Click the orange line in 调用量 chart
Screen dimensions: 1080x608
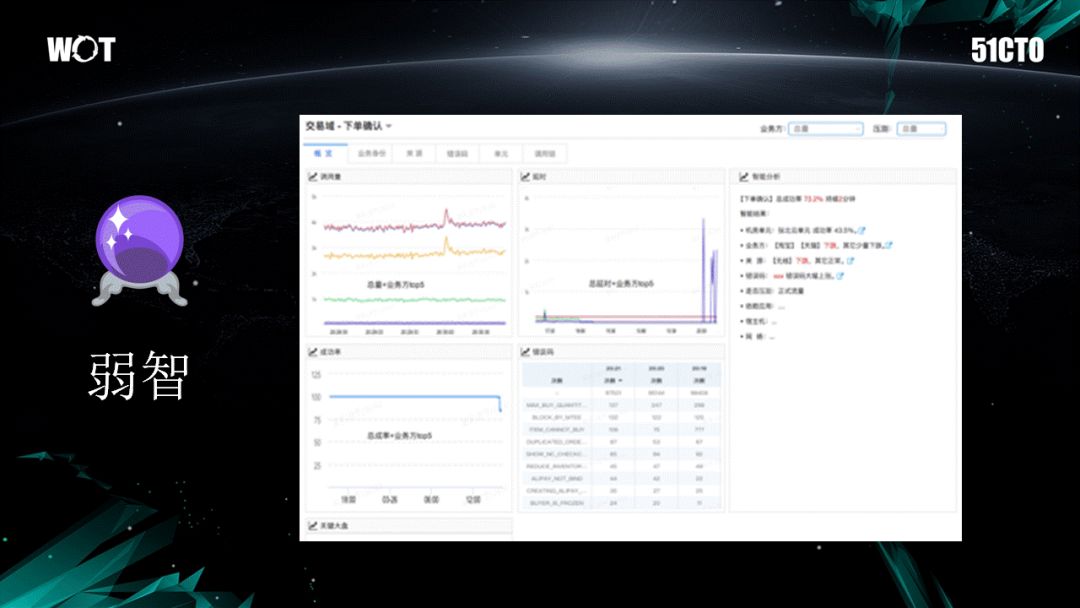[415, 253]
